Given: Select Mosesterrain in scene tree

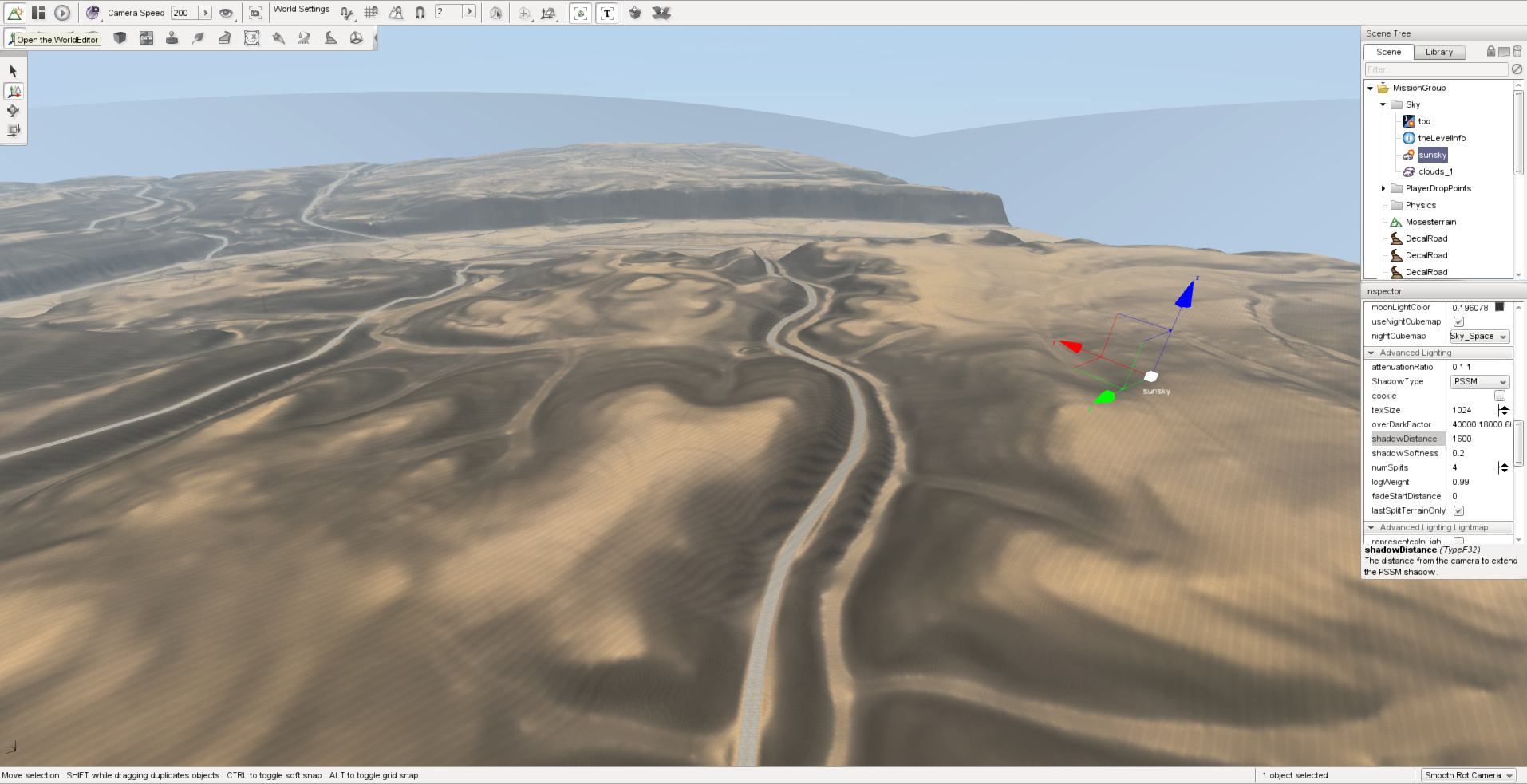Looking at the screenshot, I should tap(1430, 222).
